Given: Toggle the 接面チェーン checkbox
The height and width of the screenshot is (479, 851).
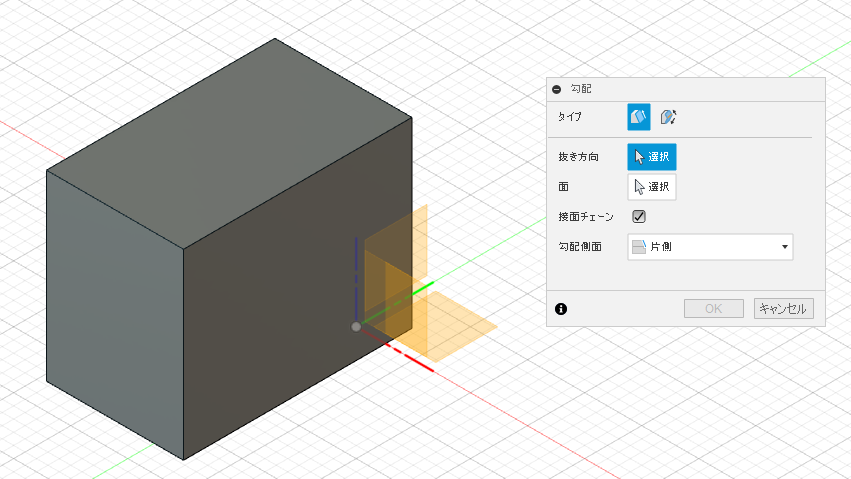Looking at the screenshot, I should [639, 216].
